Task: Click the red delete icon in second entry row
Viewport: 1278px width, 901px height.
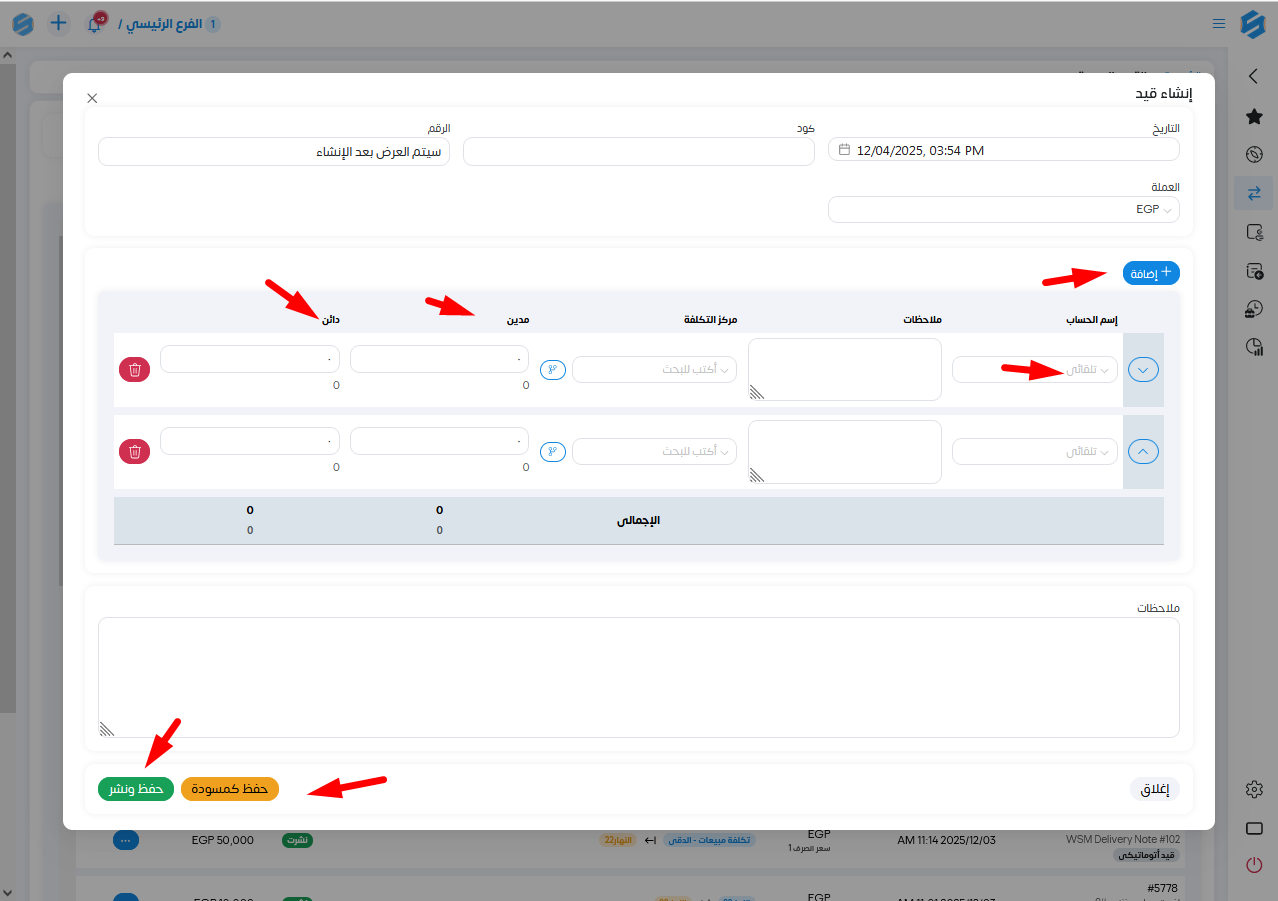Action: tap(134, 451)
